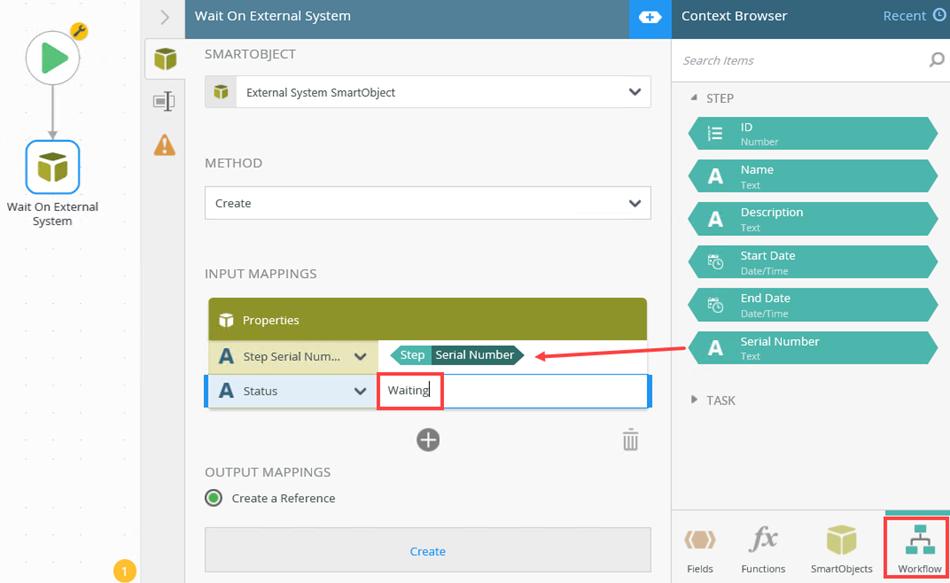
Task: Select the Wait On External System step icon
Action: pos(52,166)
